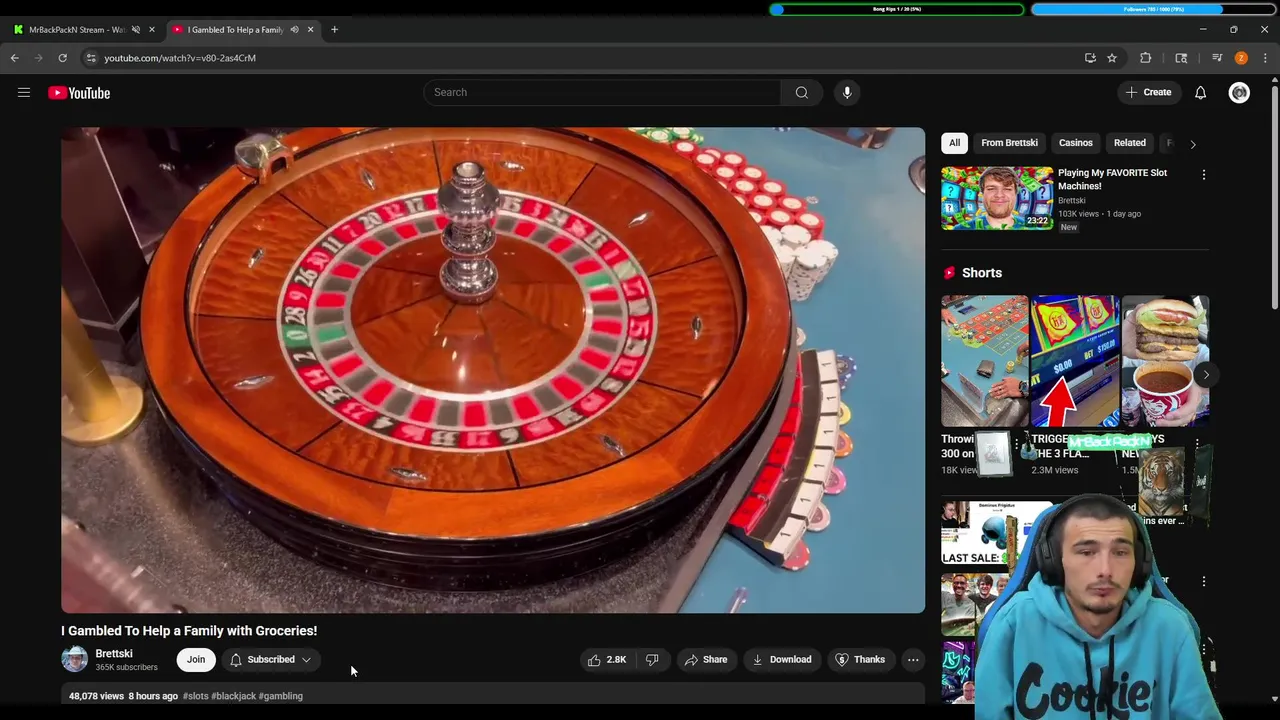Like the video with thumbs up
1280x720 pixels.
click(x=606, y=660)
